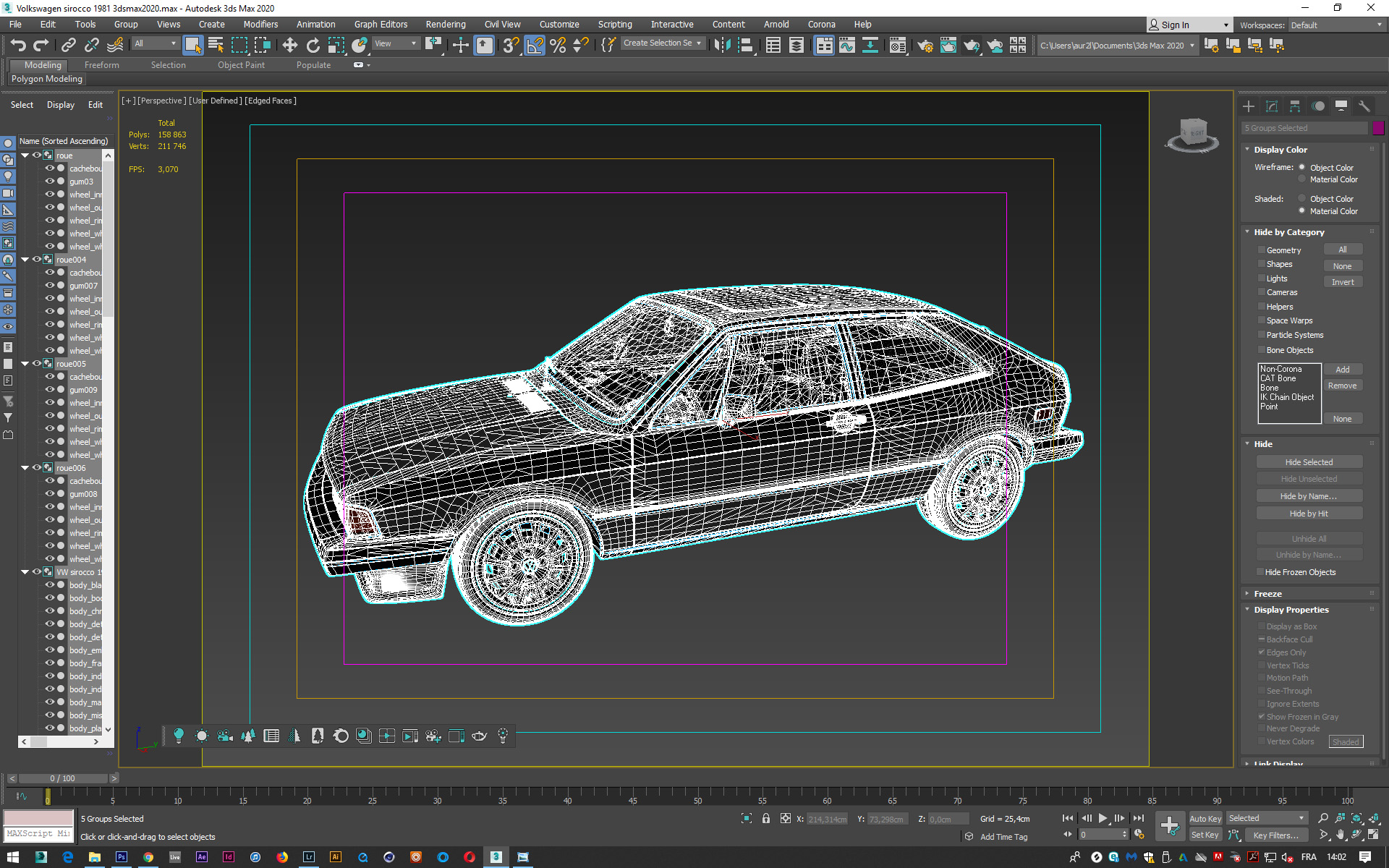Open the Modify command panel tab
The height and width of the screenshot is (868, 1389).
click(1272, 106)
